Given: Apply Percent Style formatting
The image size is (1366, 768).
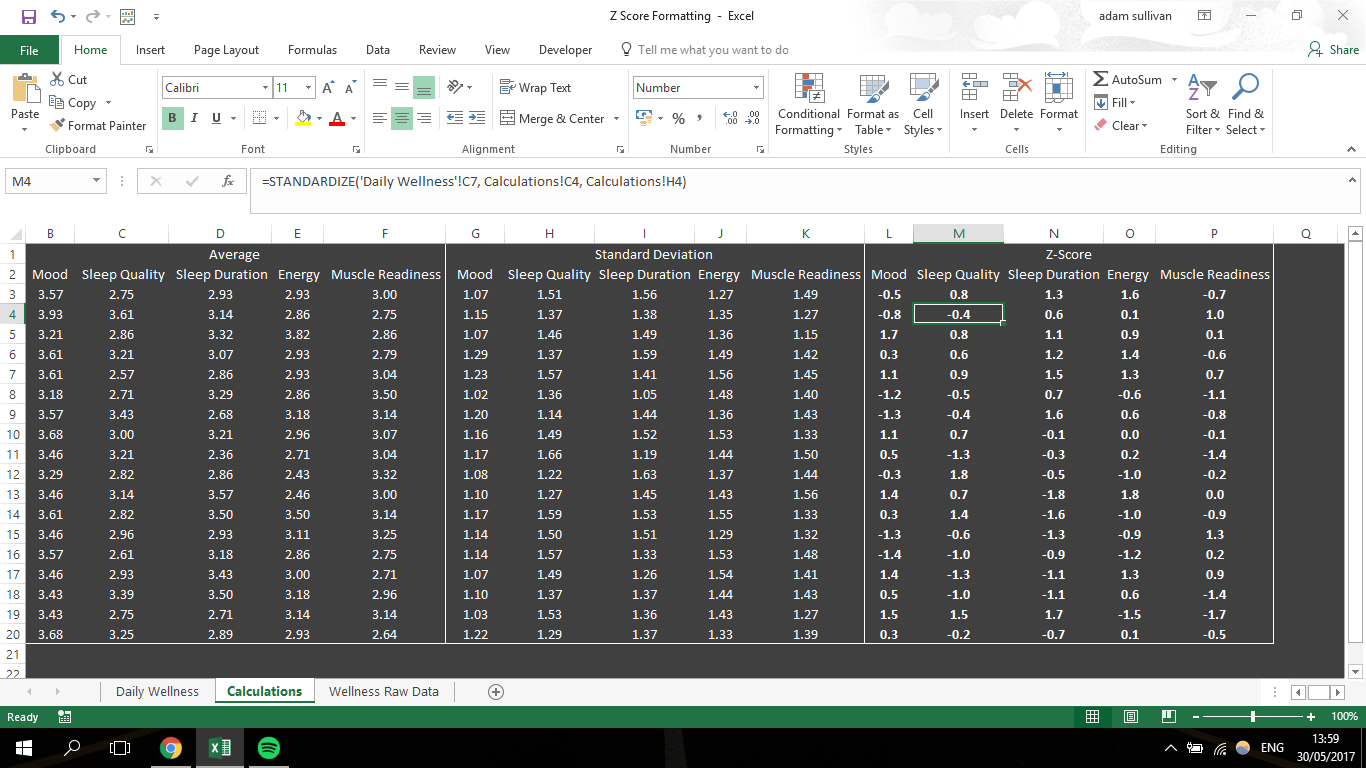Looking at the screenshot, I should (x=679, y=118).
